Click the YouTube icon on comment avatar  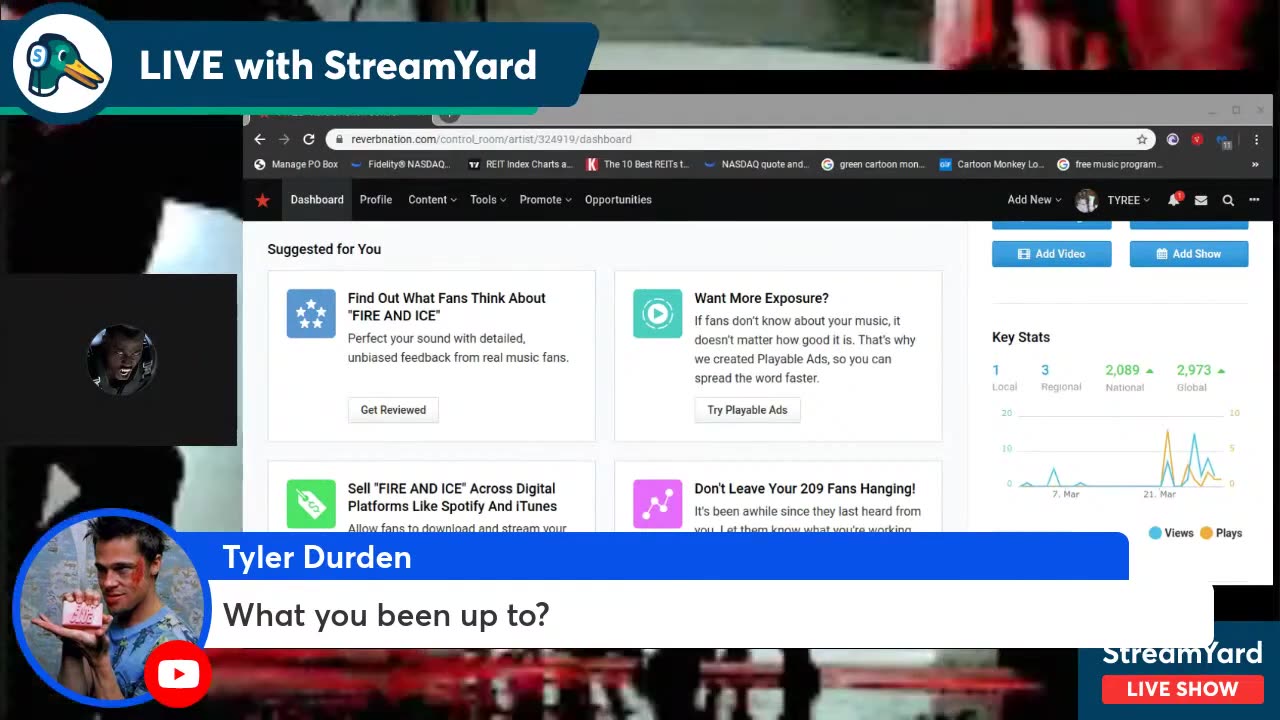178,674
